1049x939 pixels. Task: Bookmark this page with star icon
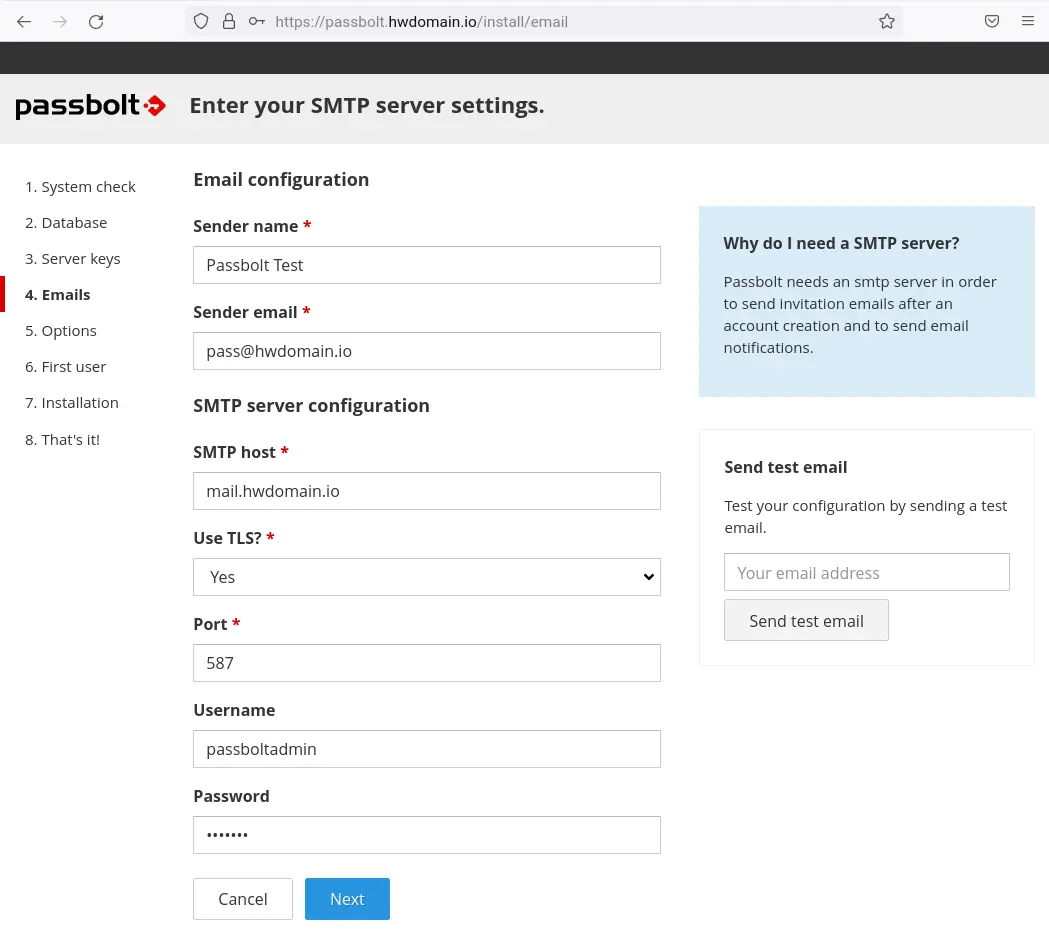887,21
